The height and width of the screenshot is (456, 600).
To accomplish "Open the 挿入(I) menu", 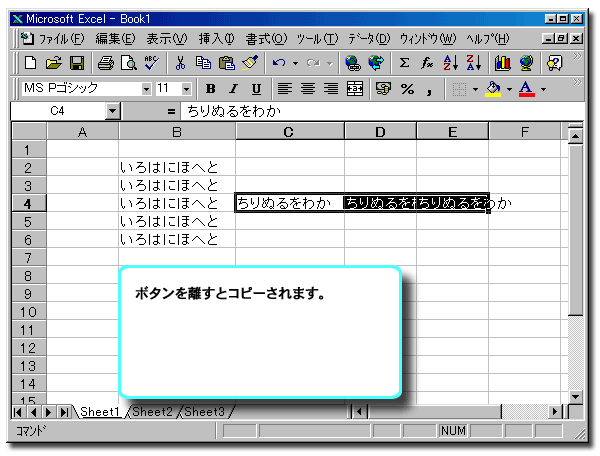I will tap(217, 39).
